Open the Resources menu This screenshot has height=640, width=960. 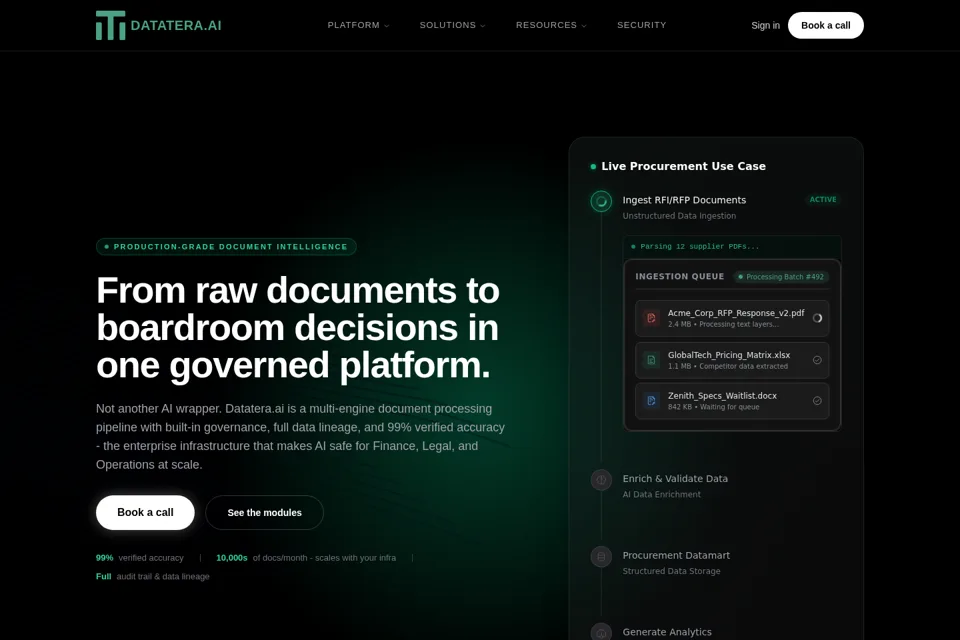pyautogui.click(x=551, y=25)
